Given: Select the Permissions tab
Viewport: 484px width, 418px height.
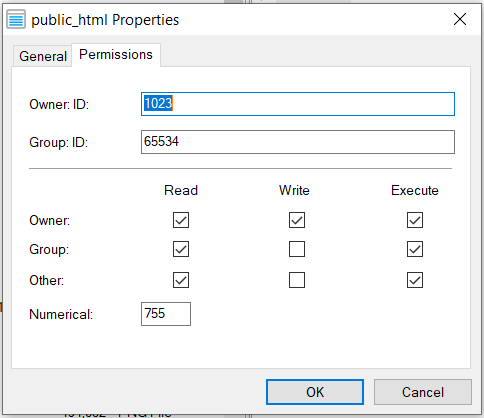Looking at the screenshot, I should point(116,55).
